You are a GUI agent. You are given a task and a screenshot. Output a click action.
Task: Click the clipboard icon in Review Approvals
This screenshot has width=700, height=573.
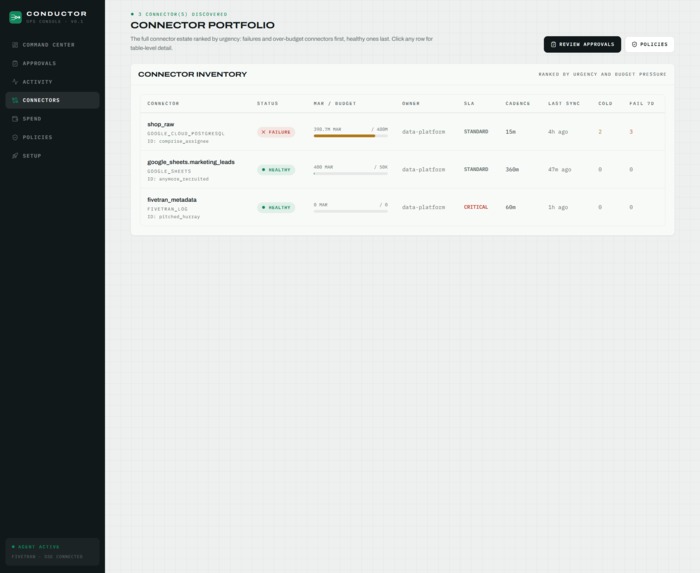pos(554,45)
